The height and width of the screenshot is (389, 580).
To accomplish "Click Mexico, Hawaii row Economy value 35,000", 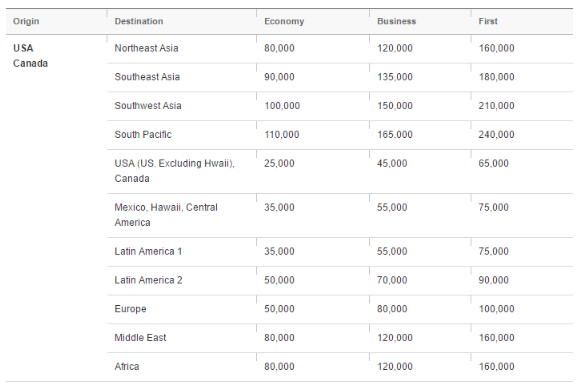I will point(279,207).
